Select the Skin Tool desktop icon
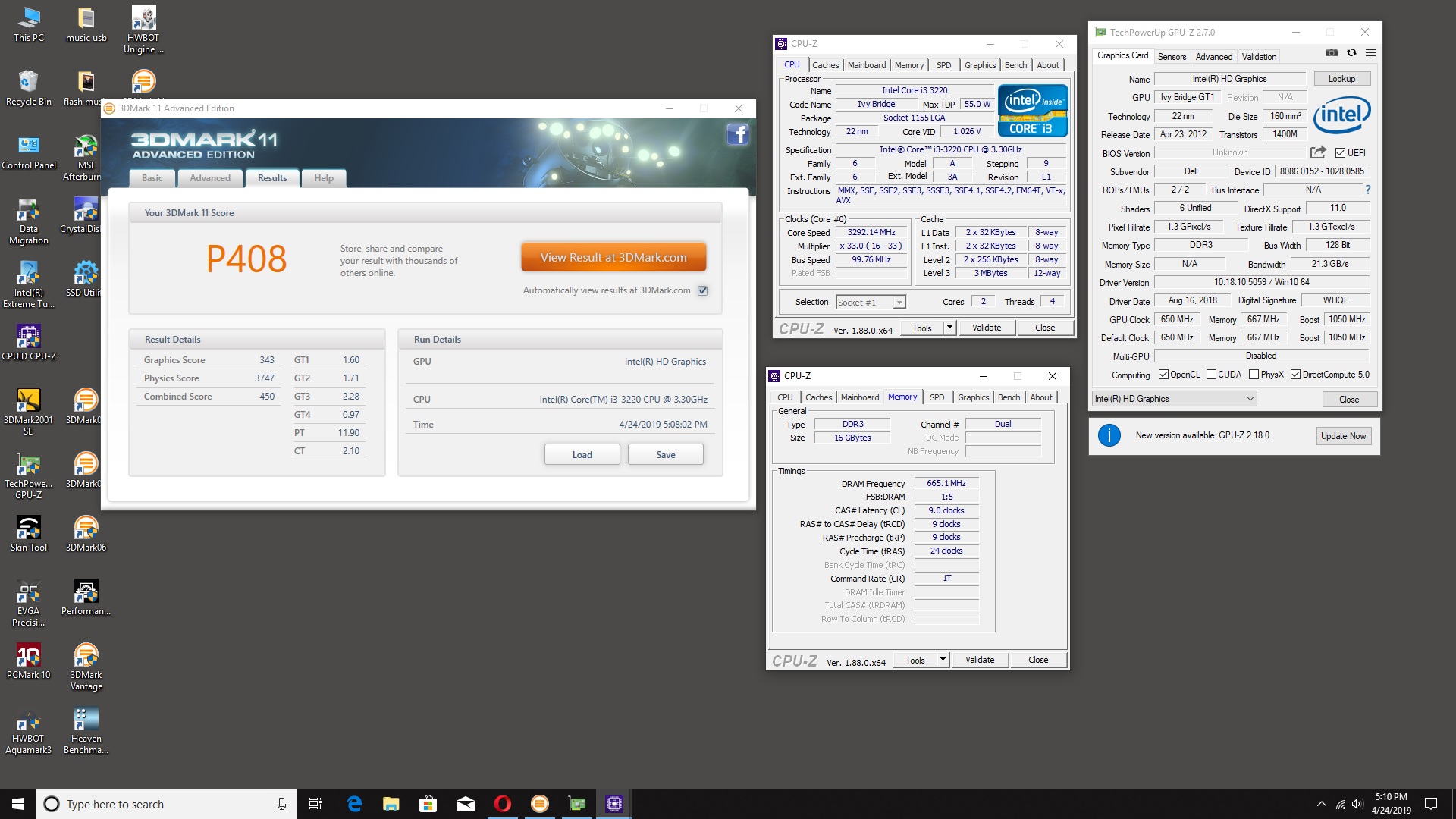 click(x=29, y=534)
